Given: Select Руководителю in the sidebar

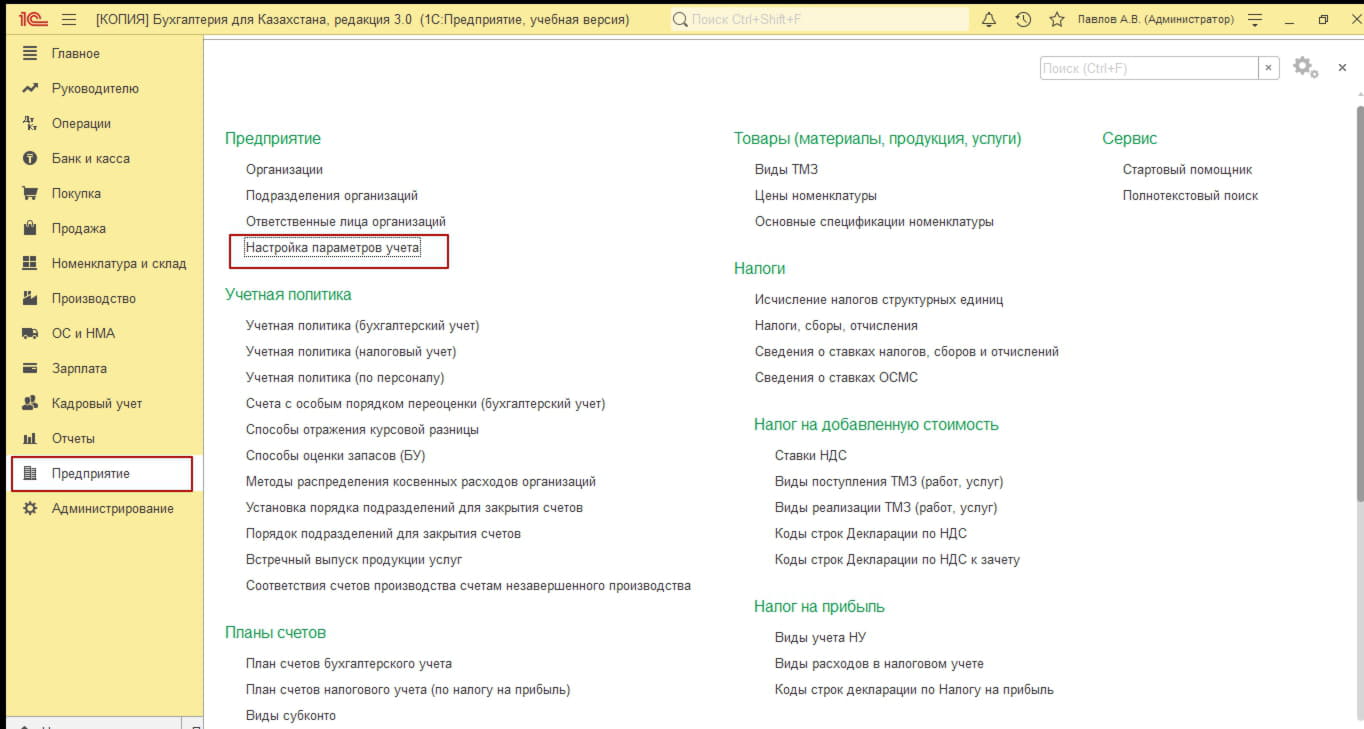Looking at the screenshot, I should (x=95, y=88).
